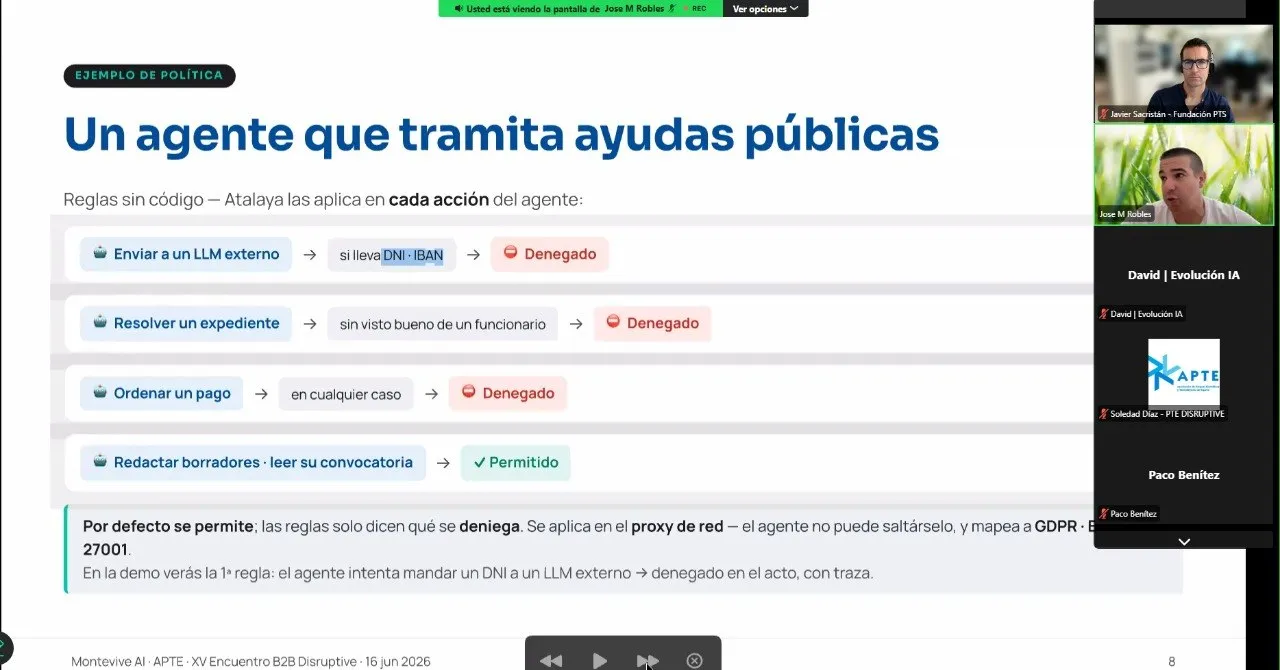This screenshot has width=1280, height=670.
Task: Click the green checkmark in the Permitido badge
Action: tap(479, 463)
